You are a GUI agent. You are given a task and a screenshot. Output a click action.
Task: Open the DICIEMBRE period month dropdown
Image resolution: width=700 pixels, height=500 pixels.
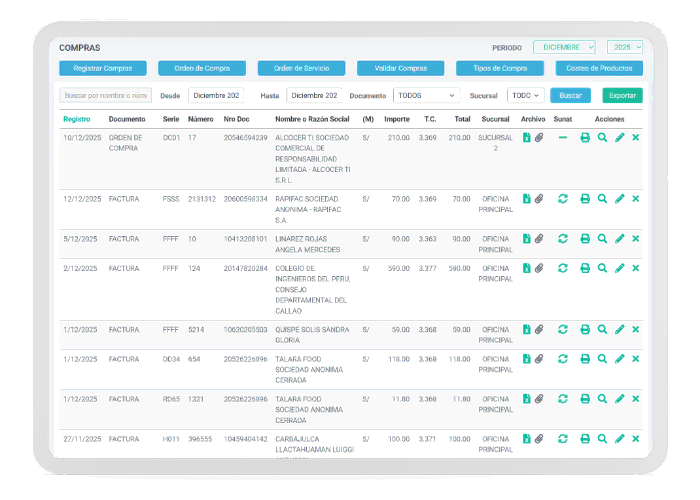pyautogui.click(x=564, y=47)
